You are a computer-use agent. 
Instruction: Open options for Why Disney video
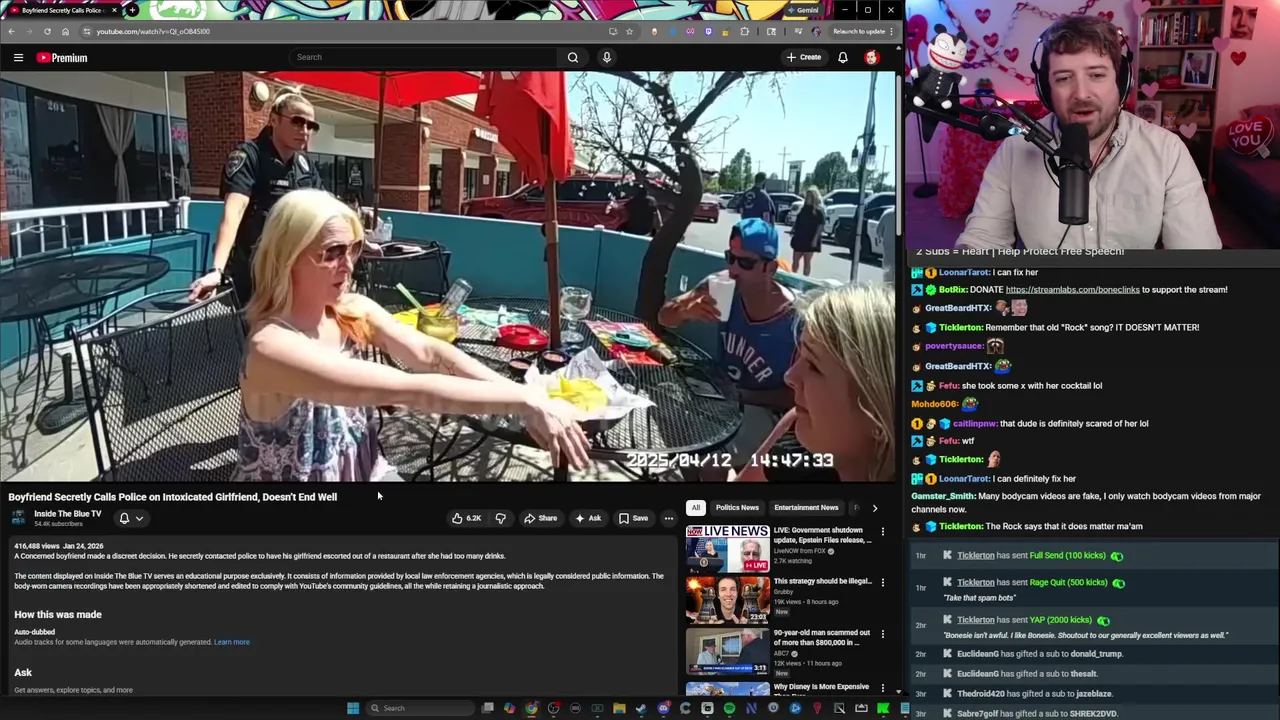click(x=882, y=688)
